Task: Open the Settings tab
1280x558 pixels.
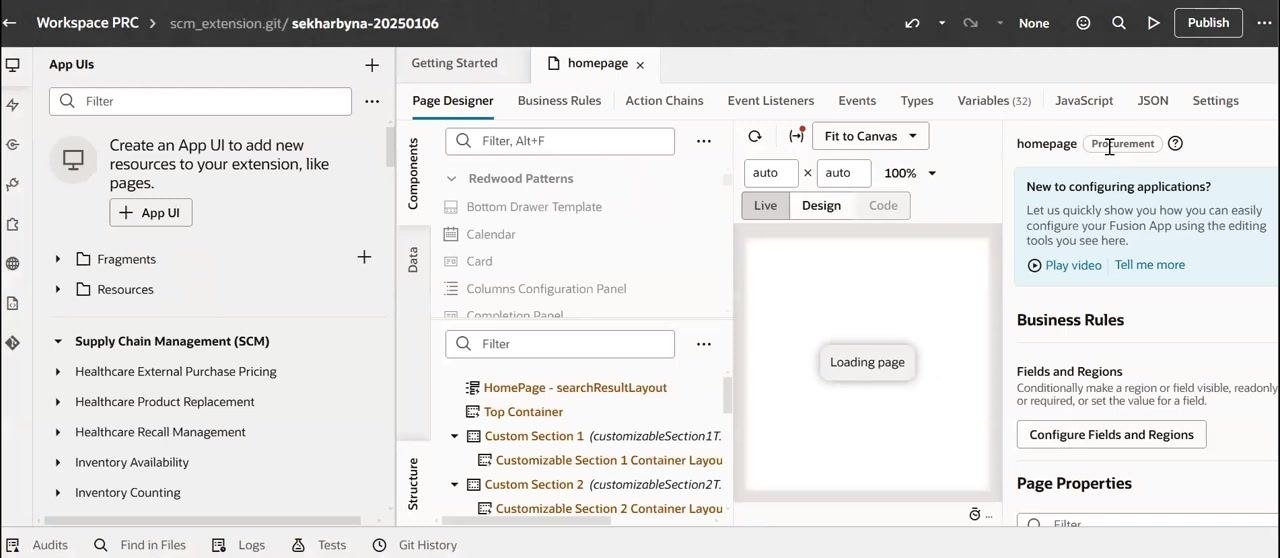Action: pyautogui.click(x=1215, y=101)
